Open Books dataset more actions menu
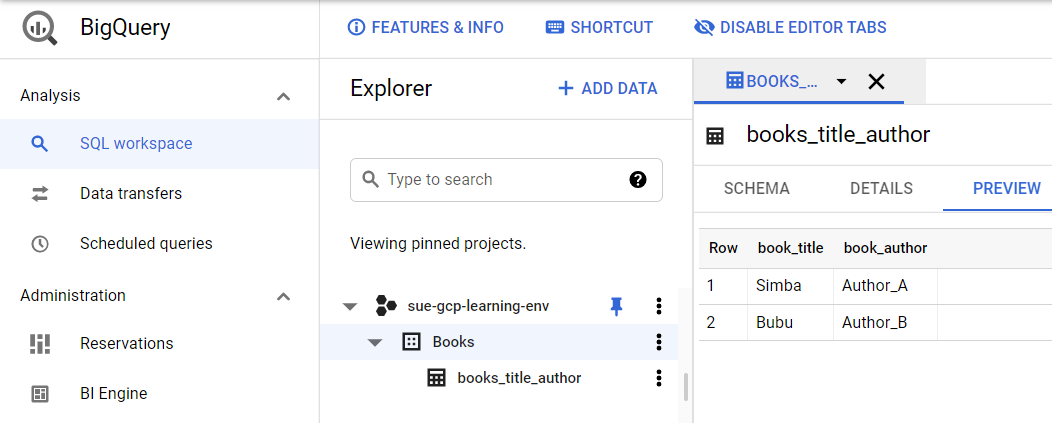The height and width of the screenshot is (423, 1052). pyautogui.click(x=659, y=342)
